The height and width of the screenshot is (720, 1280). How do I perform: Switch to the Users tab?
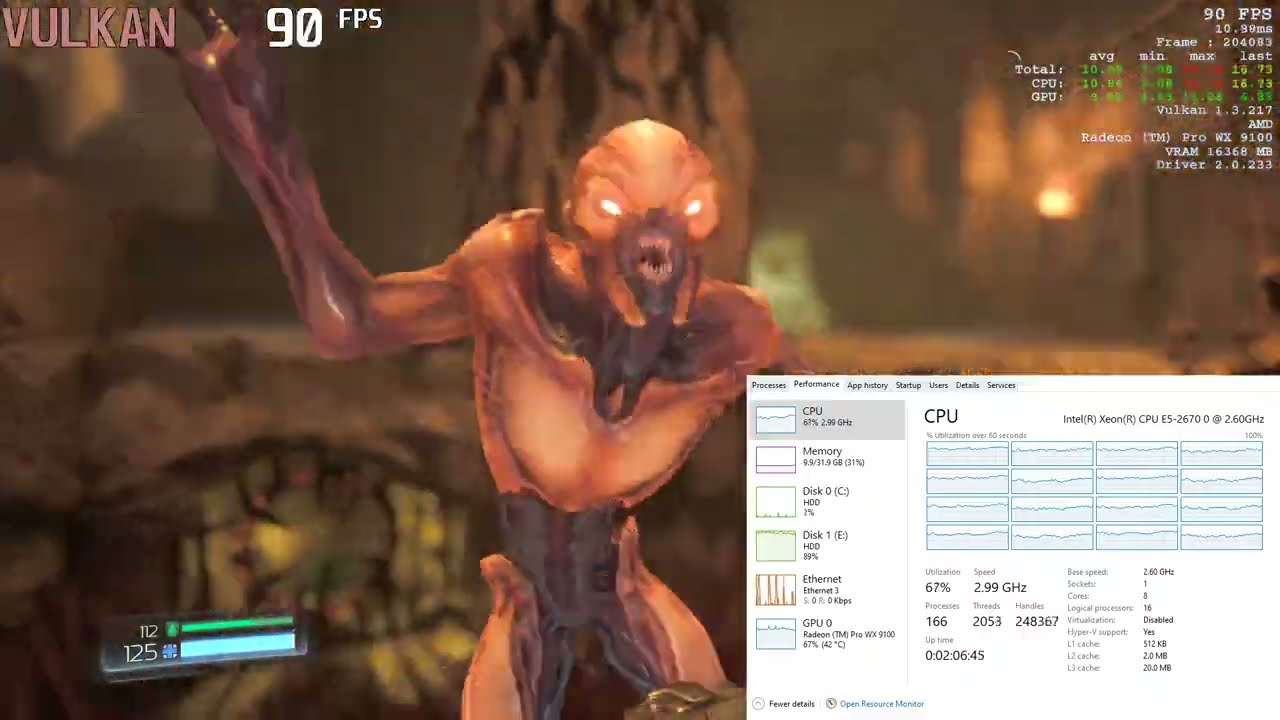(x=938, y=385)
